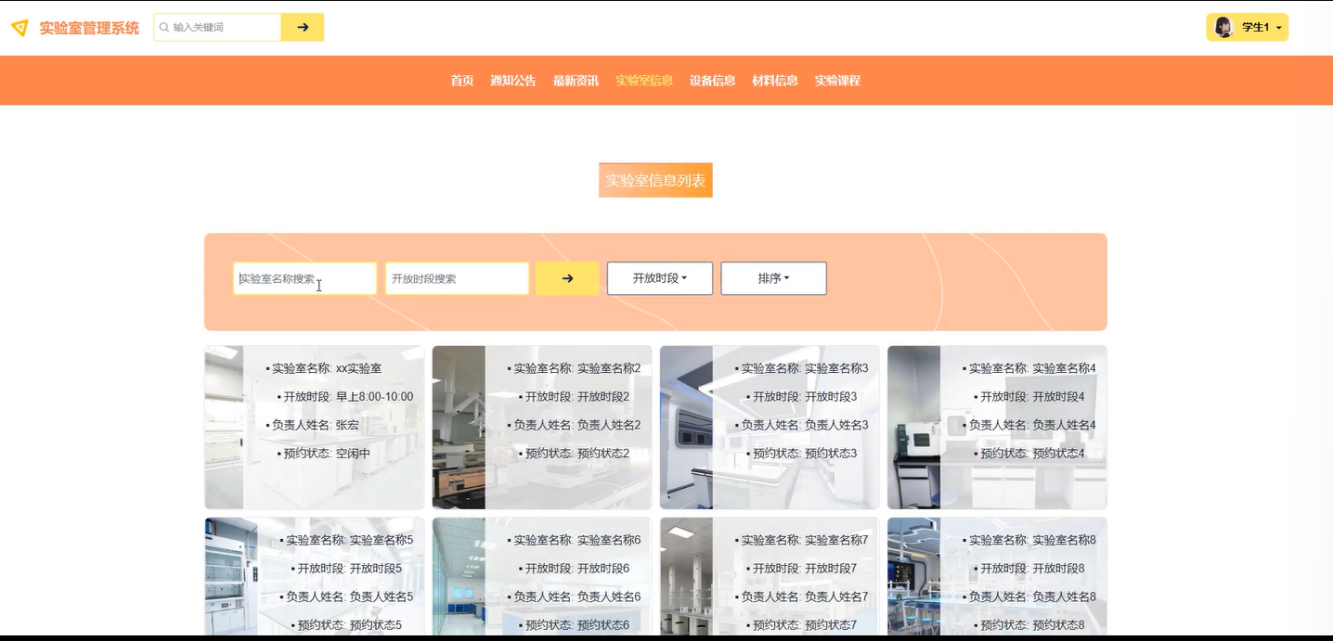Image resolution: width=1333 pixels, height=641 pixels.
Task: Expand the 排序 dropdown
Action: [x=773, y=278]
